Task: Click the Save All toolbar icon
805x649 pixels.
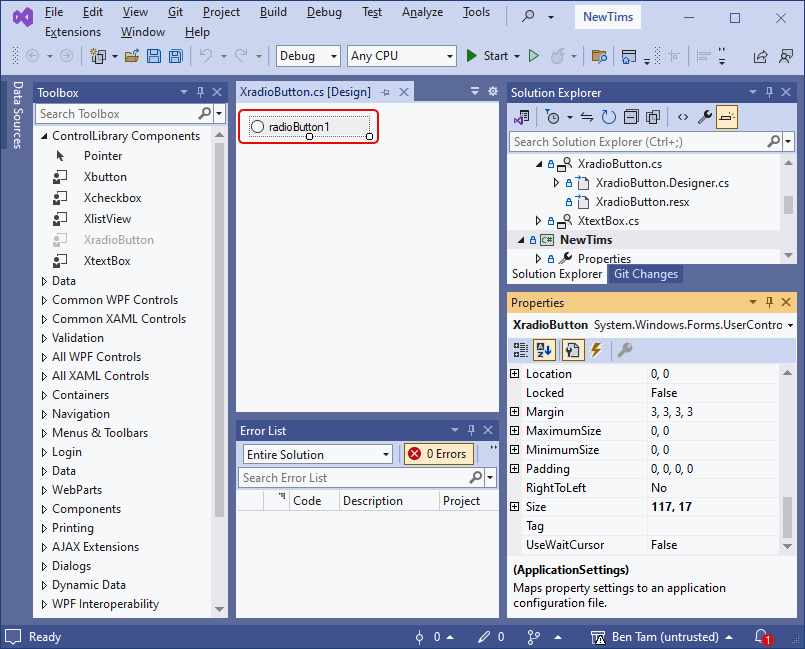Action: 175,56
